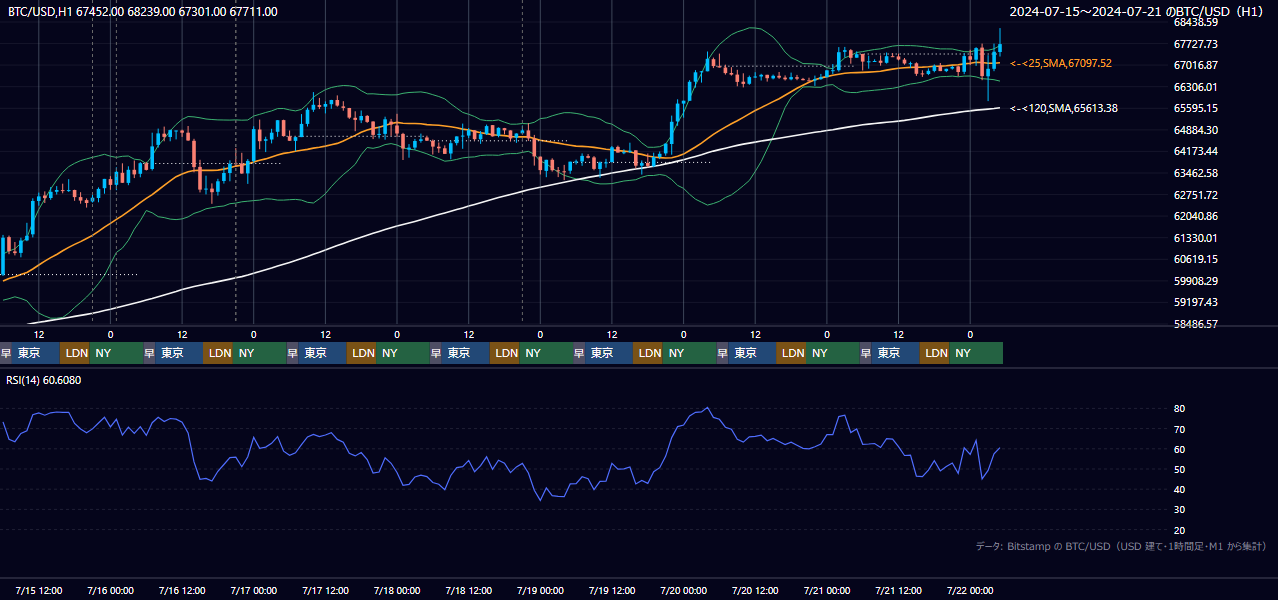Click RSI scale level 60

(1180, 449)
